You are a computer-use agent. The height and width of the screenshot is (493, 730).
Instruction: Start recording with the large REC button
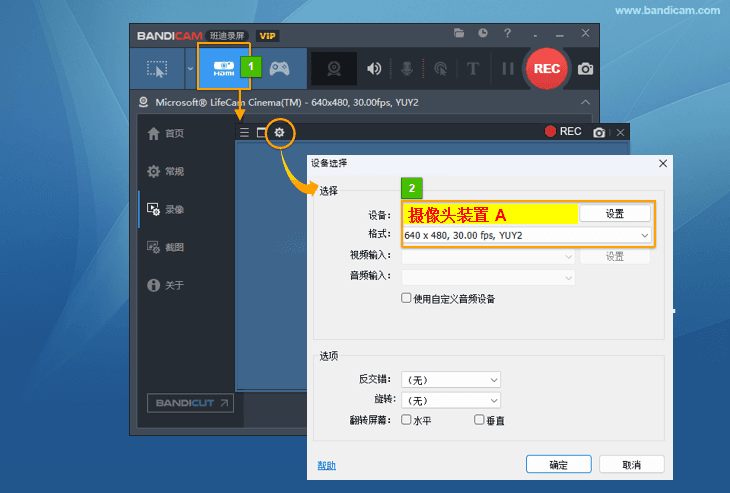547,69
